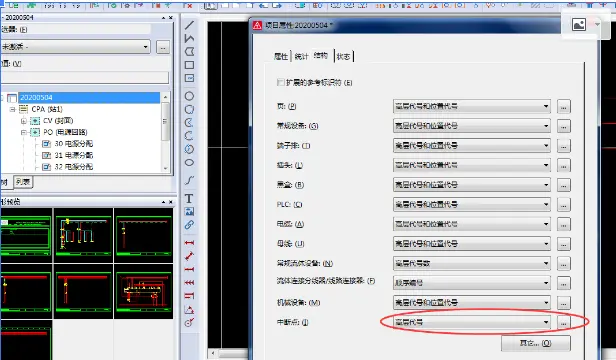Expand the CV node in page tree
Viewport: 616px width, 360px height.
pos(24,121)
